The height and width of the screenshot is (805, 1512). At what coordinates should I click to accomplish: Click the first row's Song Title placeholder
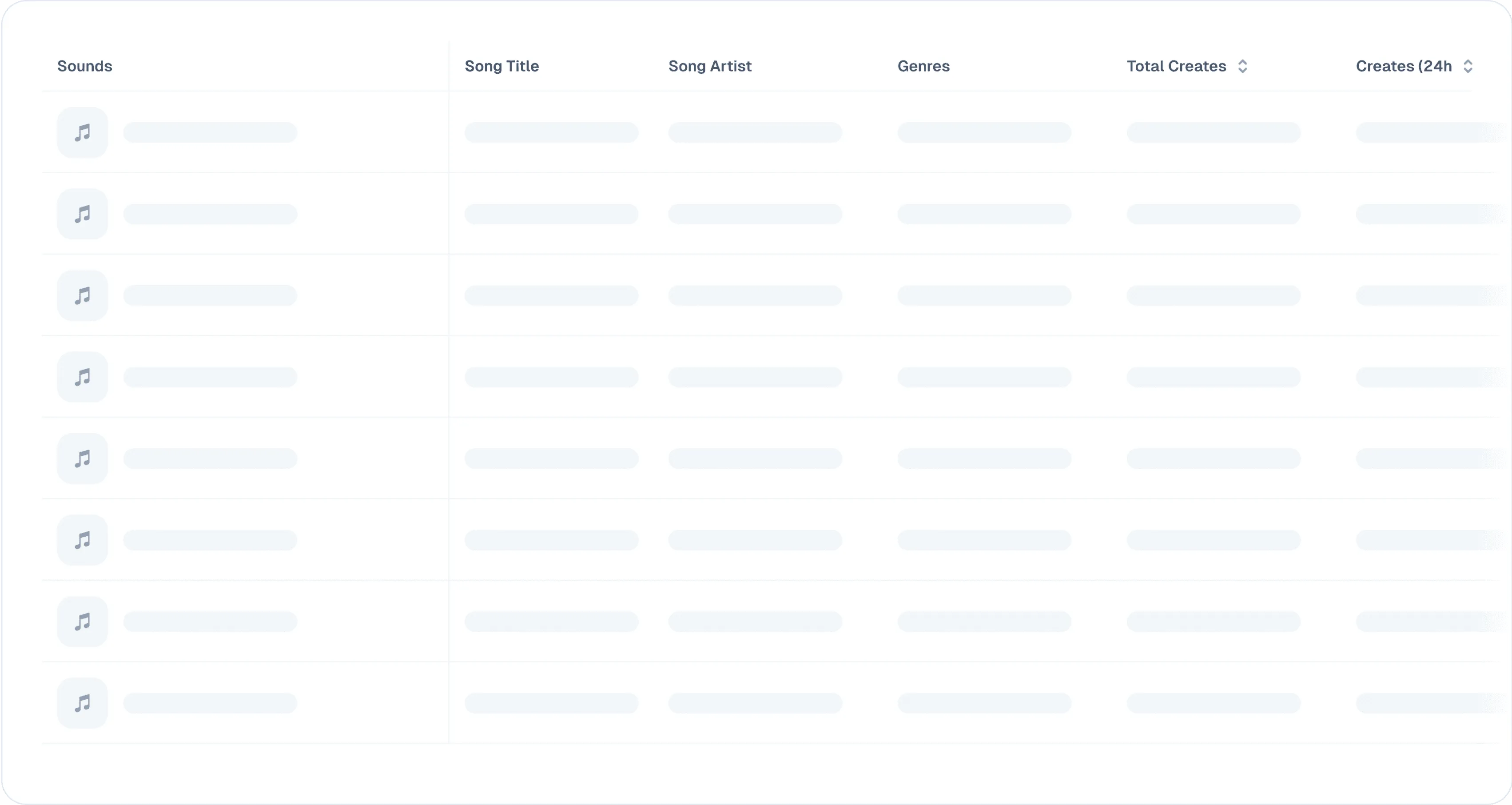pyautogui.click(x=551, y=133)
